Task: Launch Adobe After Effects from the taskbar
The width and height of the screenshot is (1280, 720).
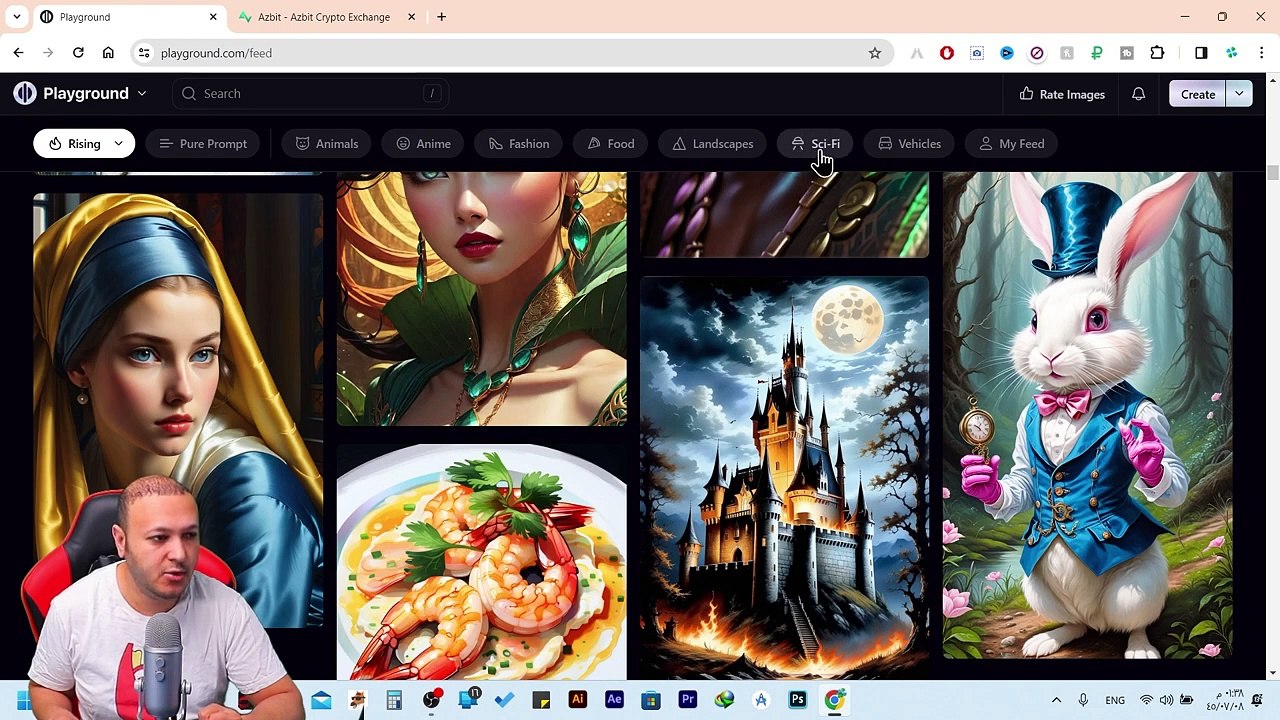Action: click(x=614, y=700)
